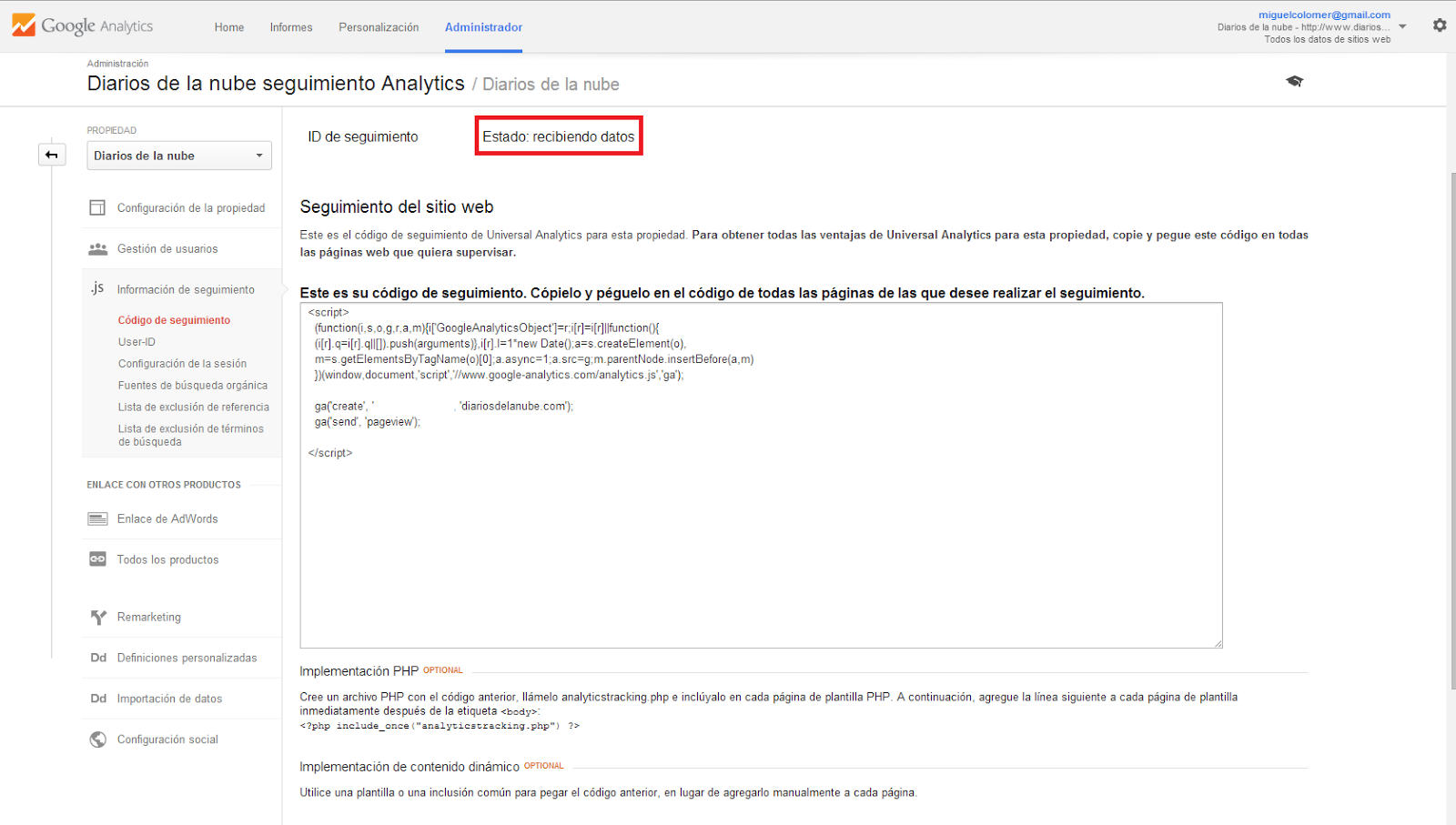Click the Dd icon beside Definiciones personalizadas

coord(98,658)
